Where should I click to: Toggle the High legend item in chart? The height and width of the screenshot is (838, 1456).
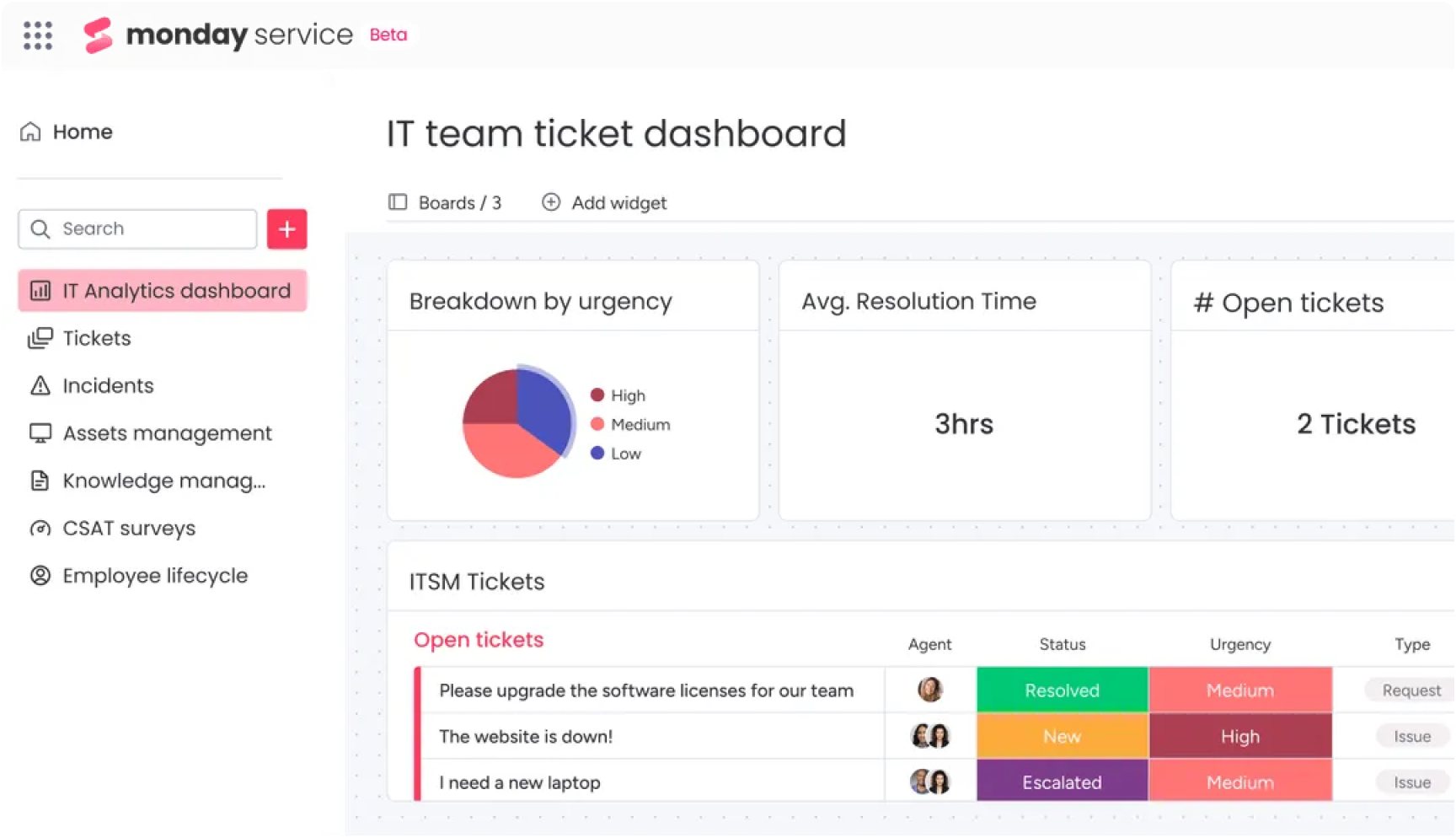tap(618, 395)
